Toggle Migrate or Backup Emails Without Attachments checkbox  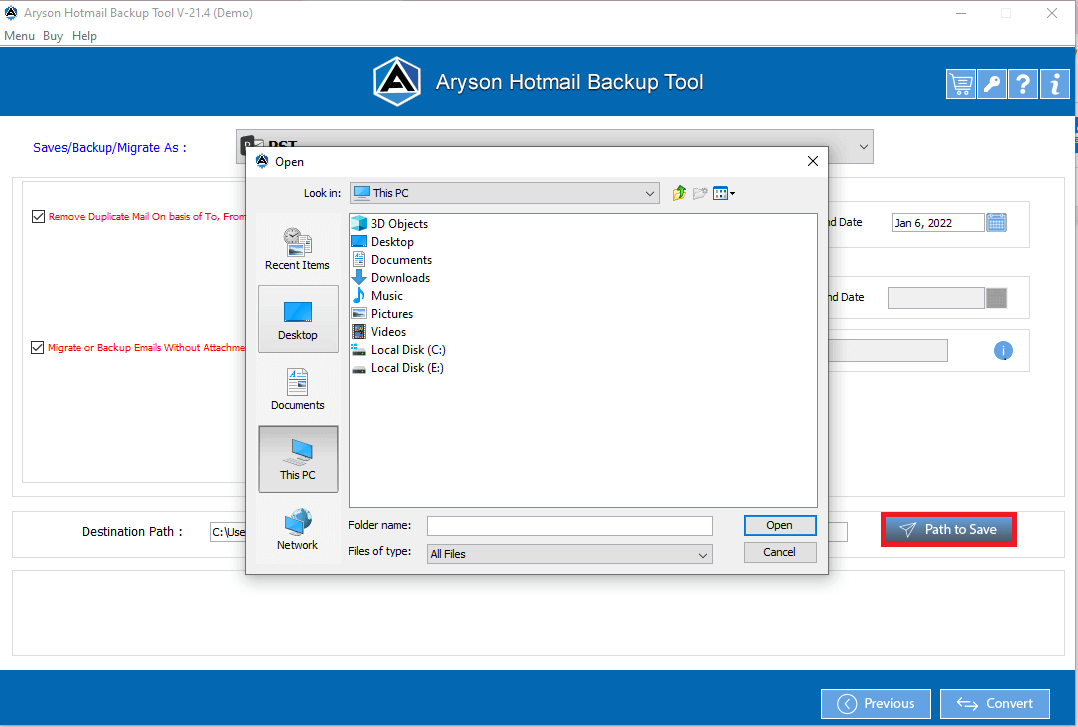point(38,347)
